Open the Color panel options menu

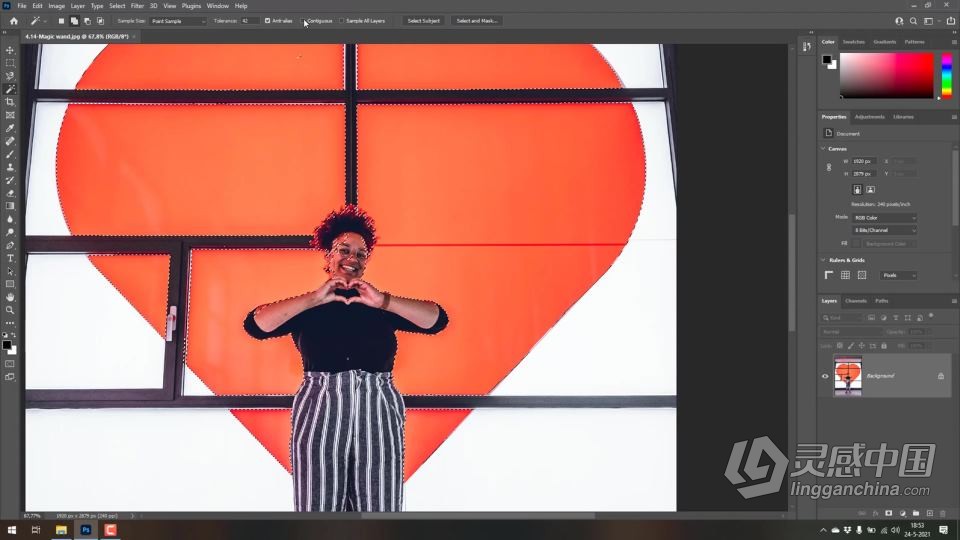coord(954,42)
